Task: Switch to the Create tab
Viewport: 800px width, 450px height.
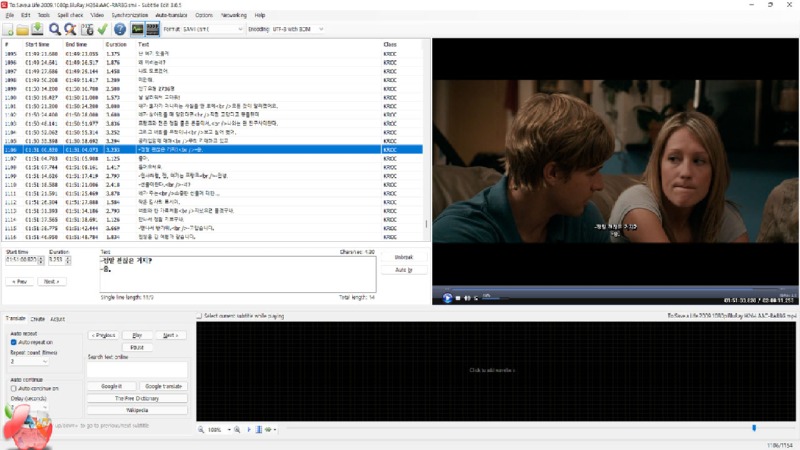Action: point(37,318)
